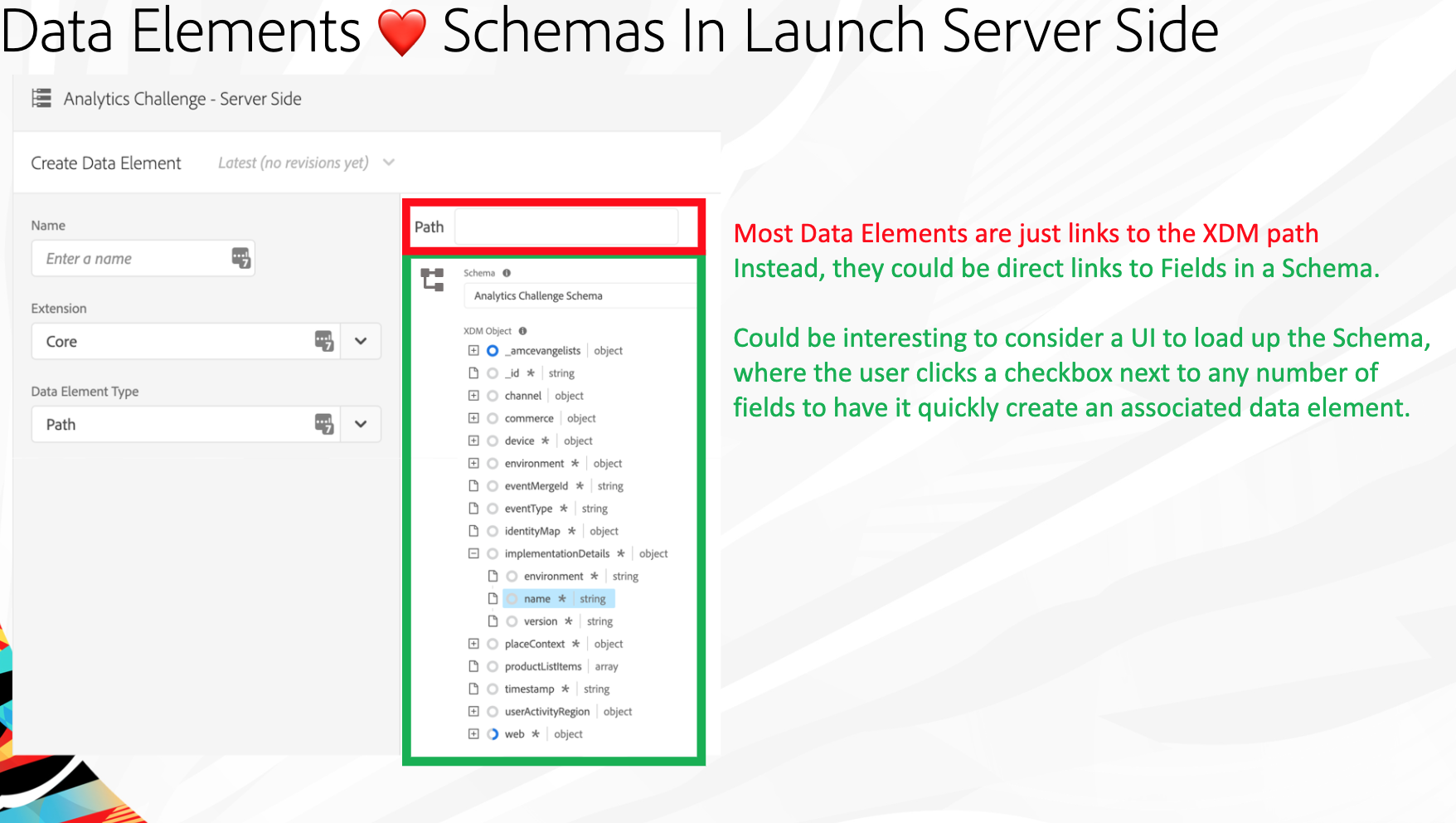Click the file icon beside eventMergeId
Viewport: 1456px width, 823px height.
473,486
